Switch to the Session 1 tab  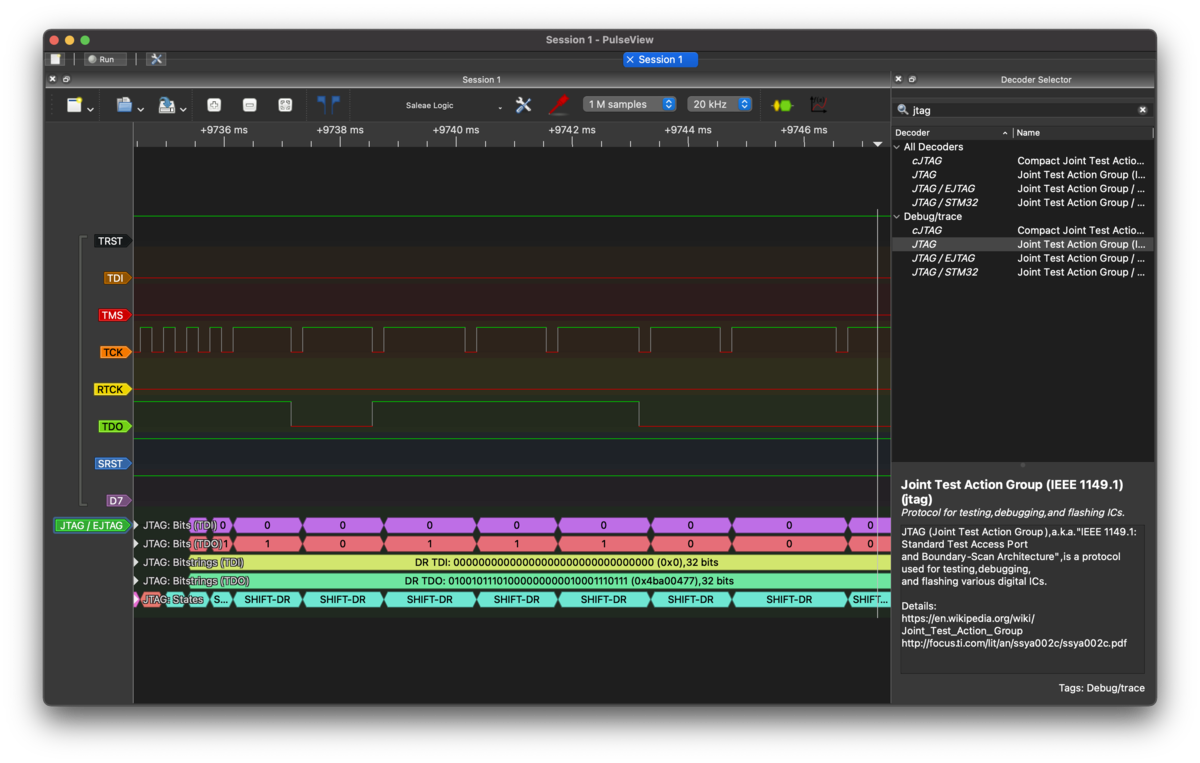(x=660, y=60)
